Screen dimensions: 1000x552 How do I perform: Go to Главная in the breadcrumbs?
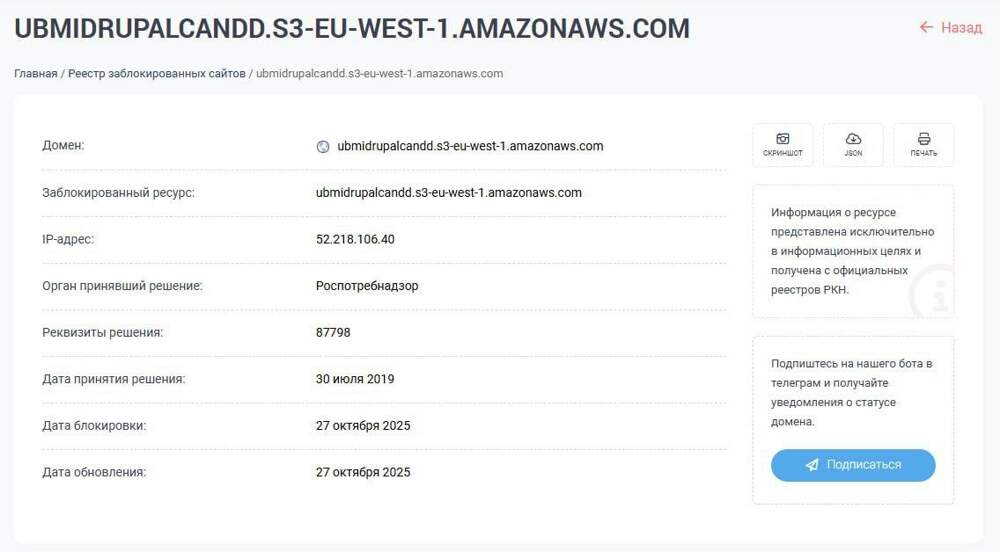[35, 74]
